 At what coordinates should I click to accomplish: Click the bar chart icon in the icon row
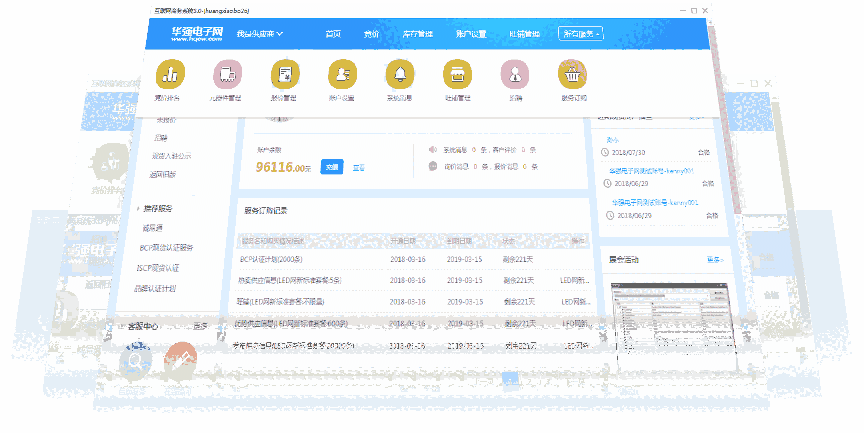coord(171,74)
